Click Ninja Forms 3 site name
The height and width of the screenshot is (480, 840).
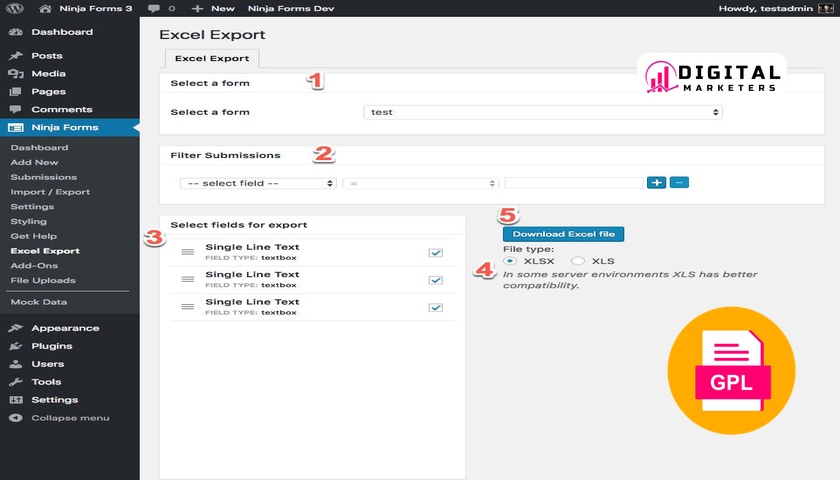click(x=96, y=8)
